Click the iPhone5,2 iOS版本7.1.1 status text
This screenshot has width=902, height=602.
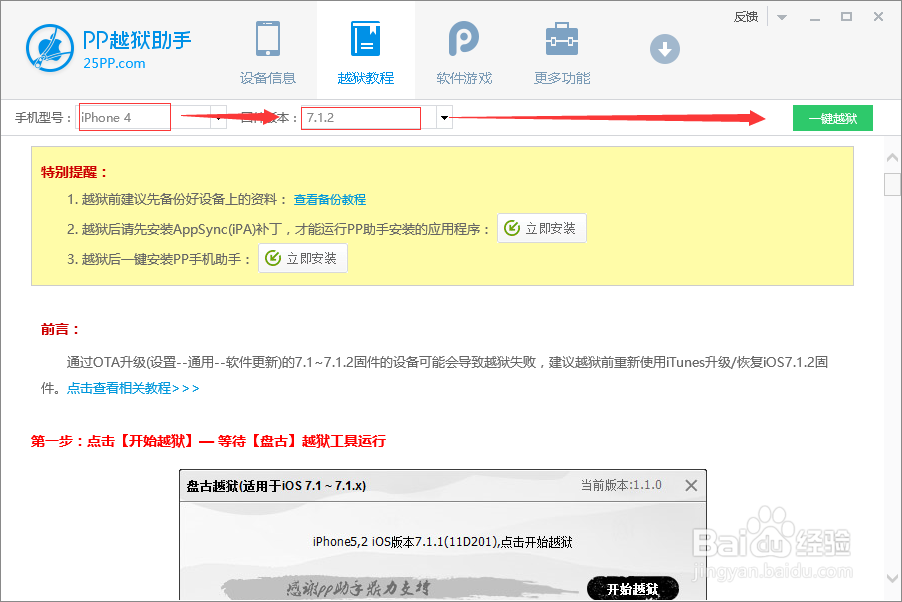442,542
